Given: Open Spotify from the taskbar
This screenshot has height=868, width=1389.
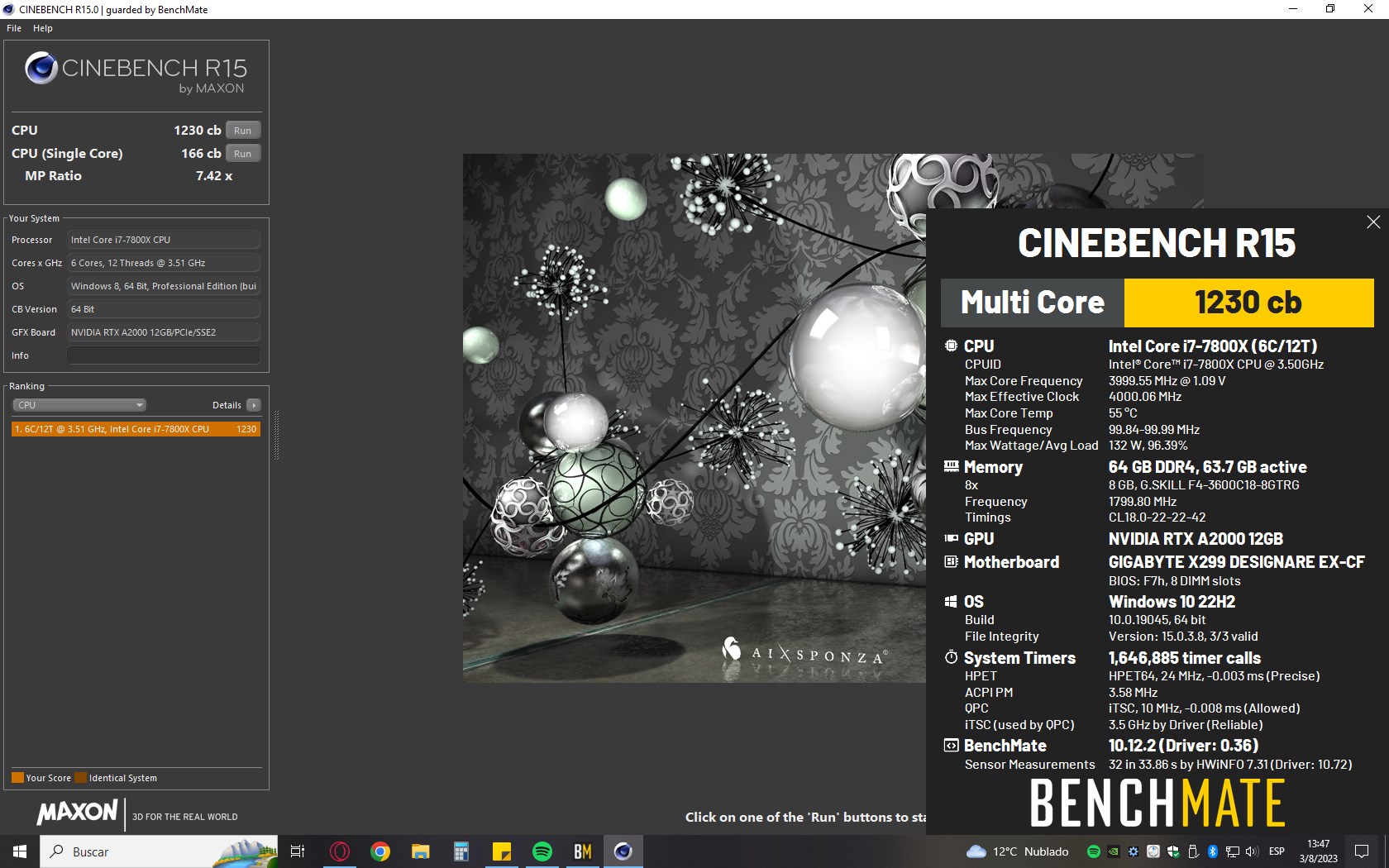Looking at the screenshot, I should tap(542, 851).
